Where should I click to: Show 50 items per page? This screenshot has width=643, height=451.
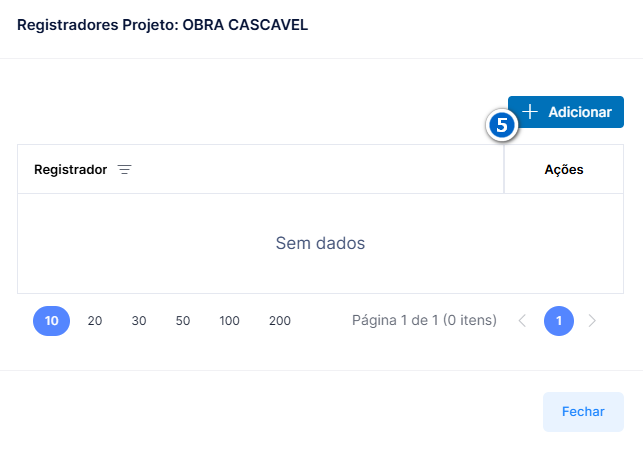(x=183, y=321)
